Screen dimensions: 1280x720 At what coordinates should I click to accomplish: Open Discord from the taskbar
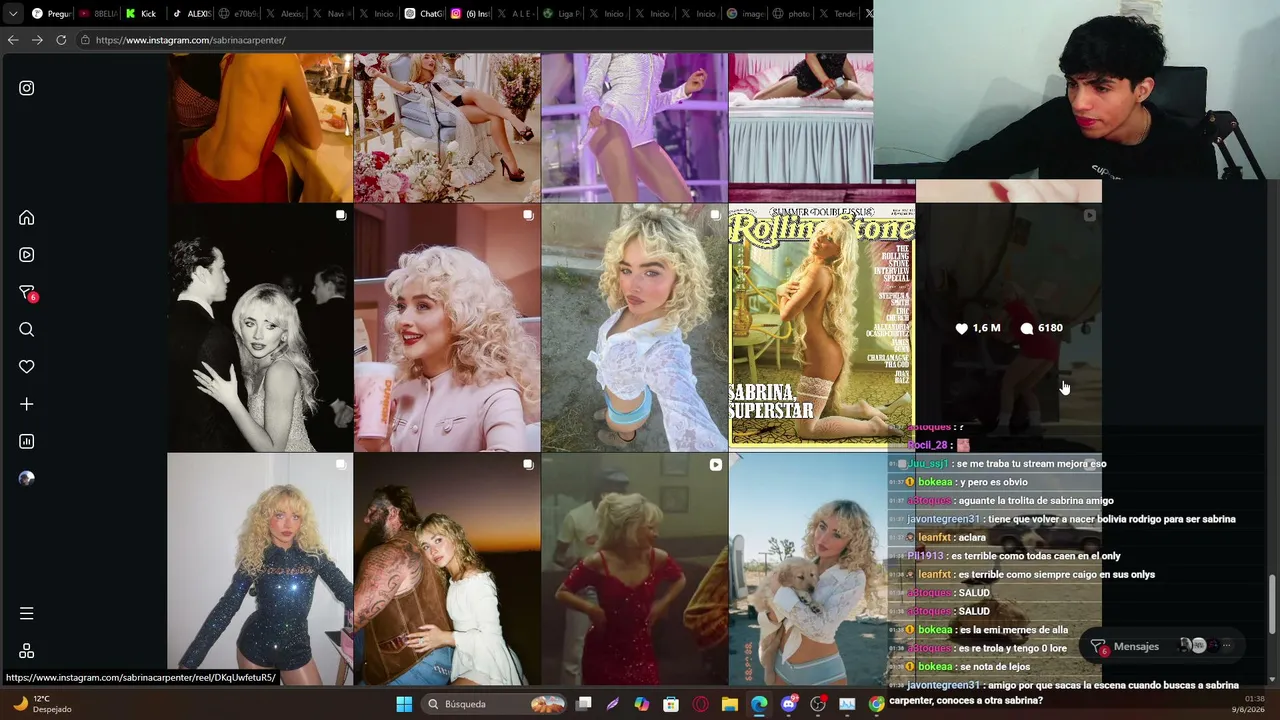(x=789, y=704)
